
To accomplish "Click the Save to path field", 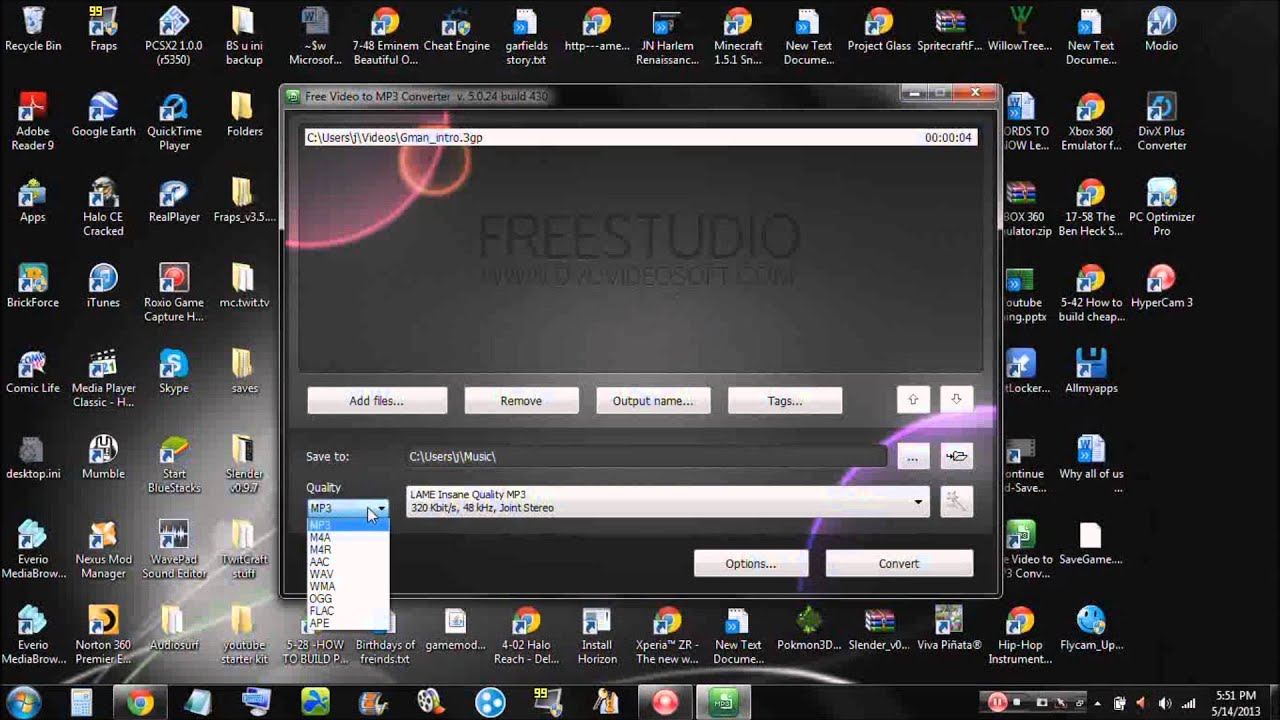I will tap(646, 456).
